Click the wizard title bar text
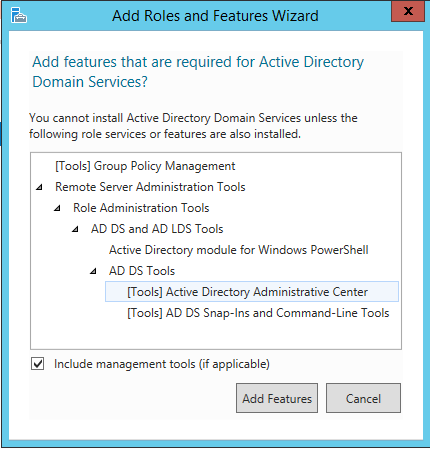The width and height of the screenshot is (430, 449). 215,16
